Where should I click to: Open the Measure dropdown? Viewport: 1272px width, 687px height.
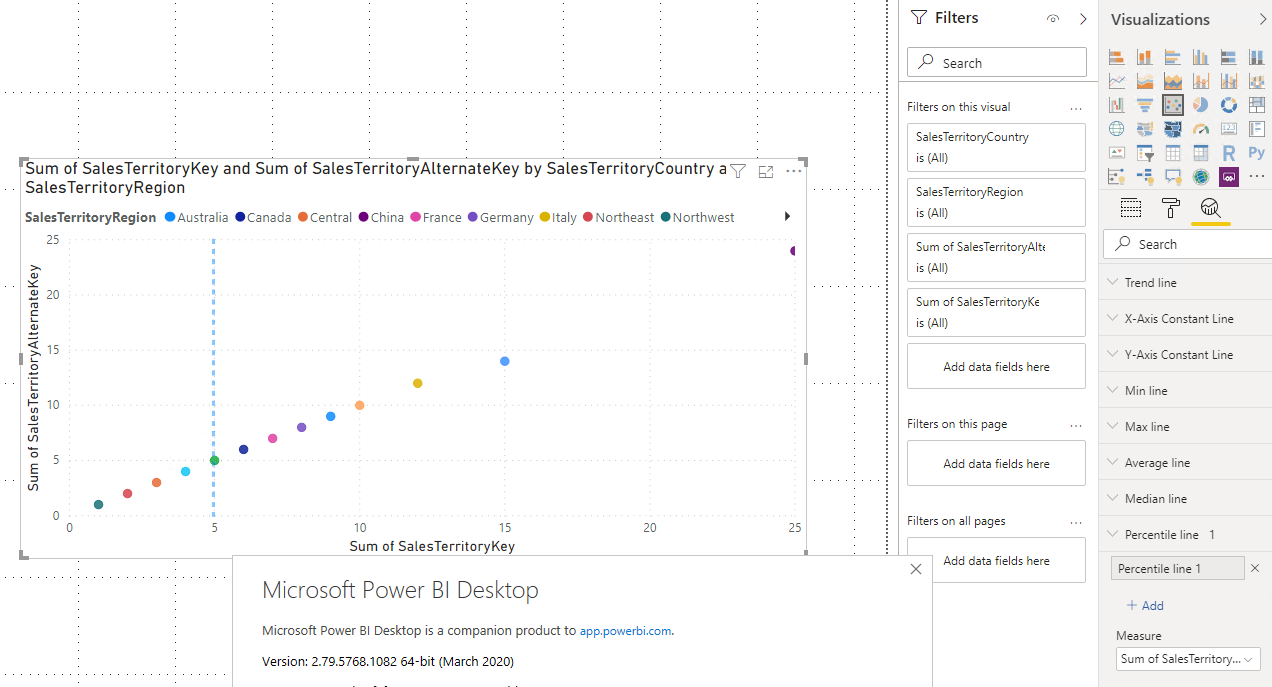tap(1188, 659)
